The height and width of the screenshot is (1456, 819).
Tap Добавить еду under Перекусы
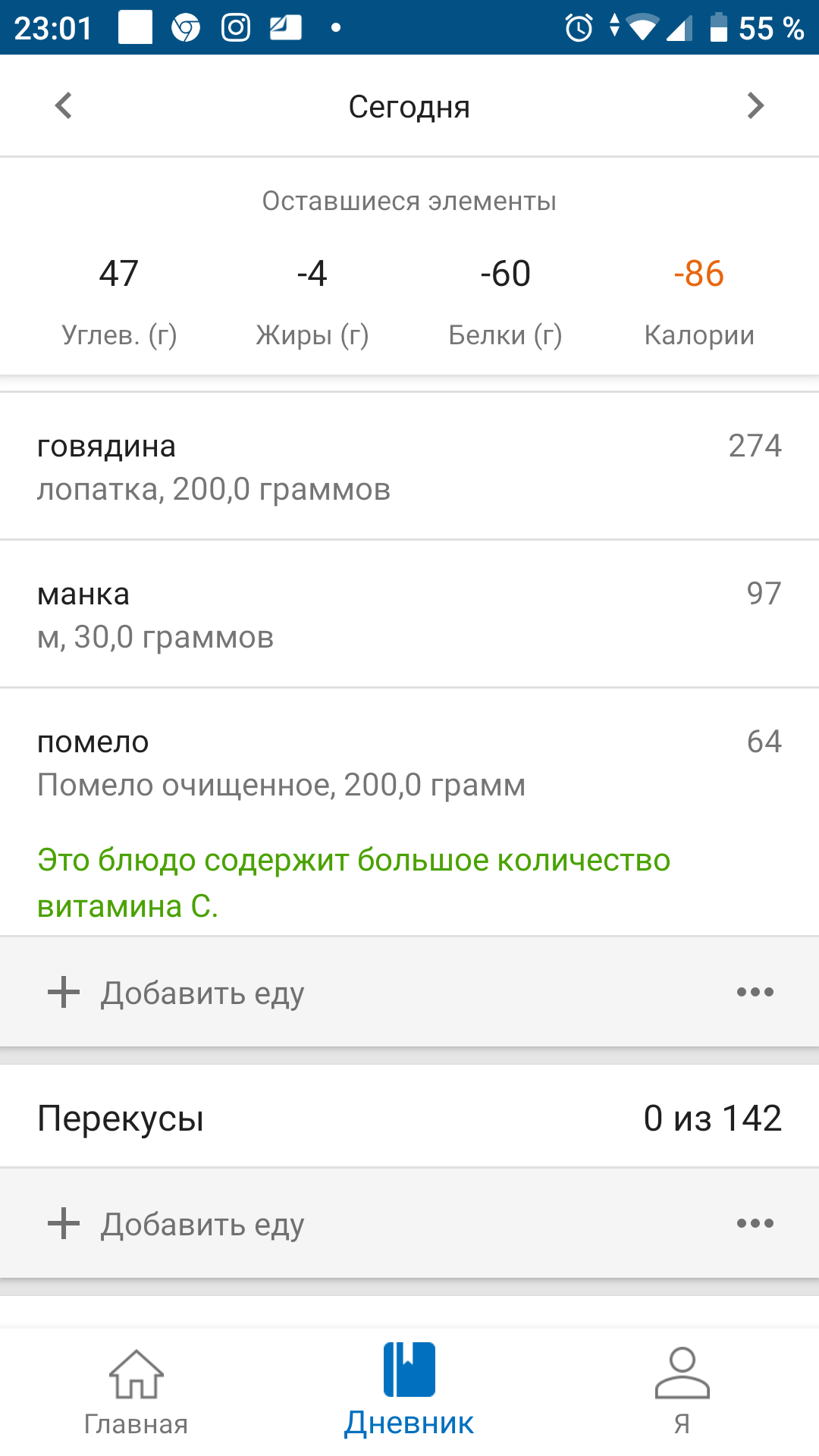click(x=203, y=1224)
